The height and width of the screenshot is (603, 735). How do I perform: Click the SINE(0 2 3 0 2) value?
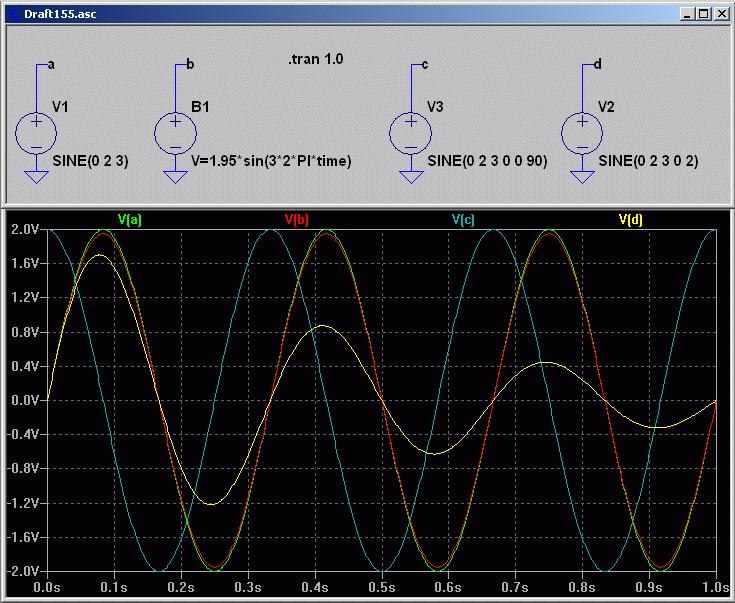pos(648,161)
